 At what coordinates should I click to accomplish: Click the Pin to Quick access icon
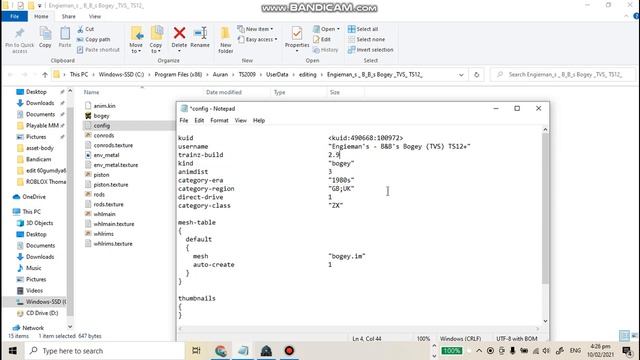tap(19, 34)
